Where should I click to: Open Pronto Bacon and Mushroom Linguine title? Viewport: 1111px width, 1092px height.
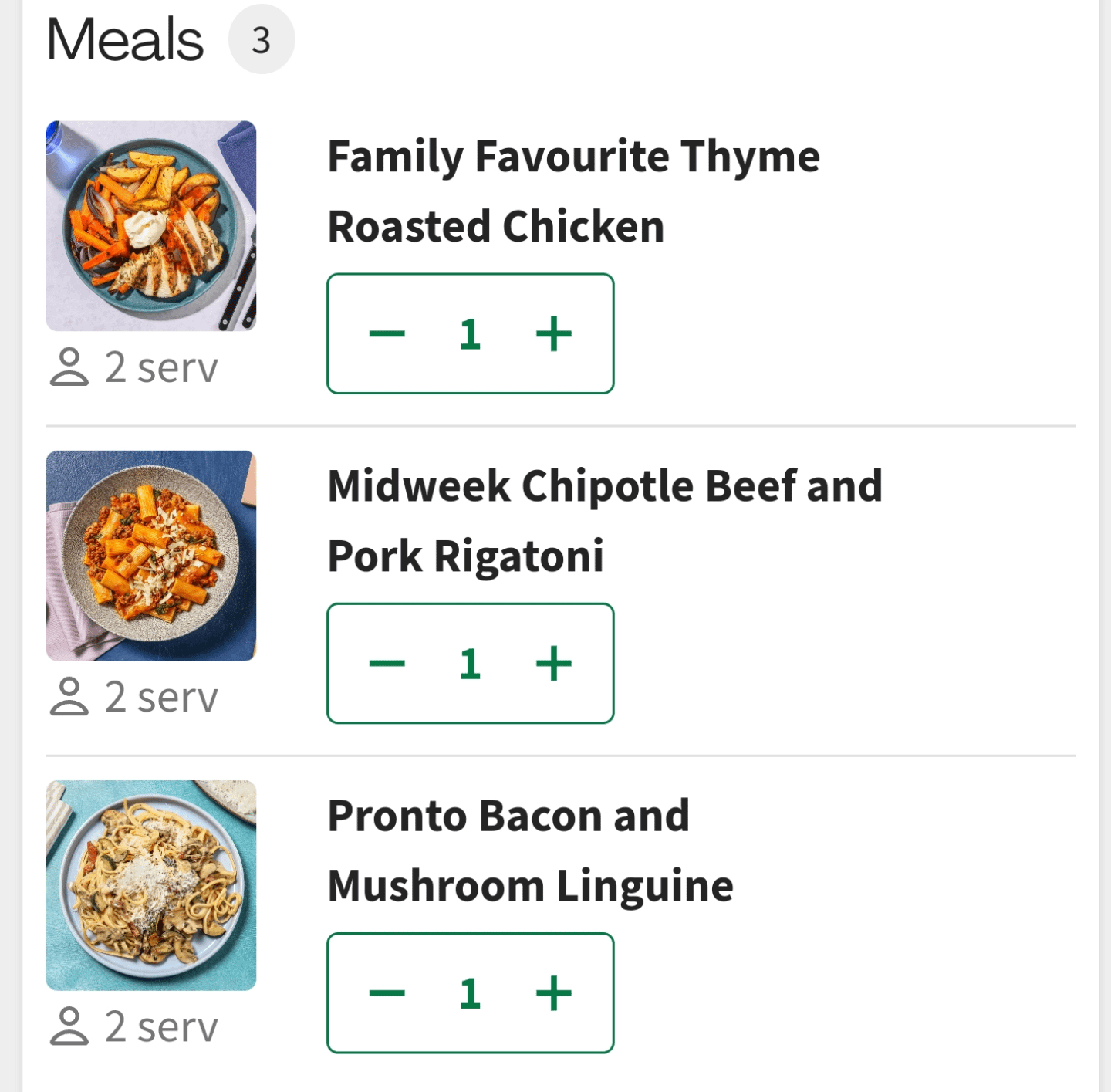tap(530, 850)
